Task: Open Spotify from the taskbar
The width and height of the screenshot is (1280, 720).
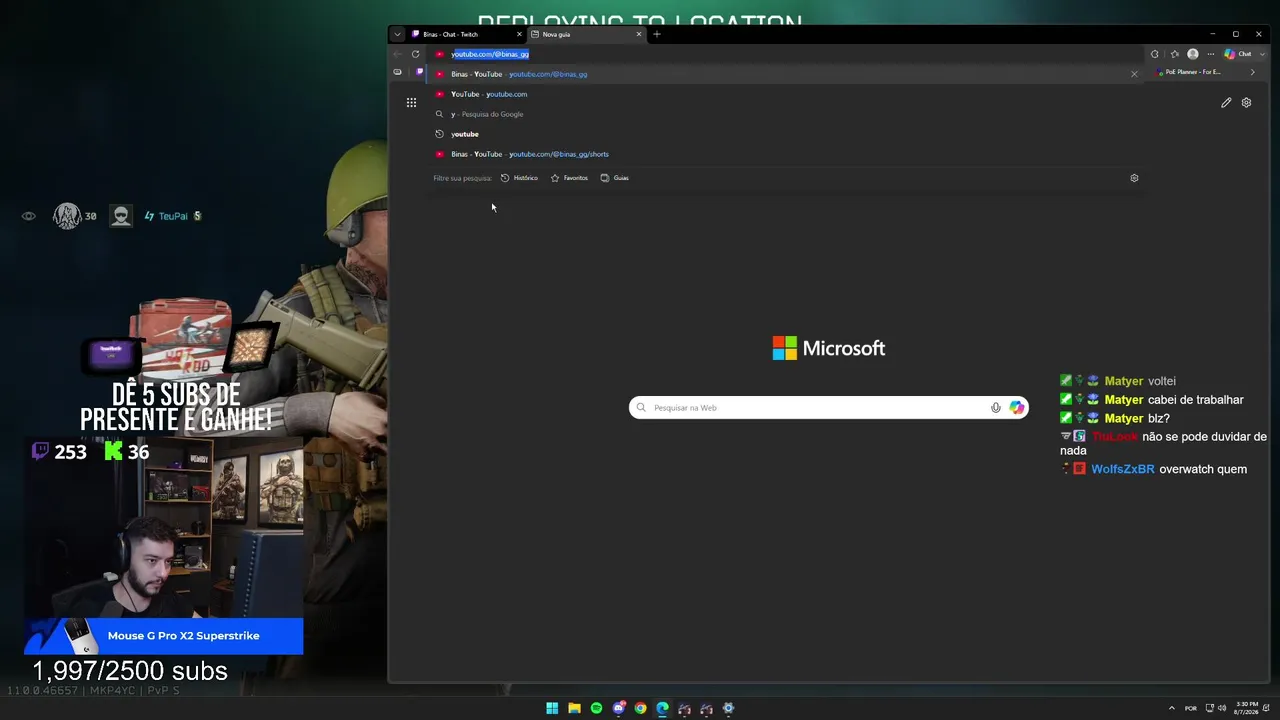Action: click(x=596, y=708)
